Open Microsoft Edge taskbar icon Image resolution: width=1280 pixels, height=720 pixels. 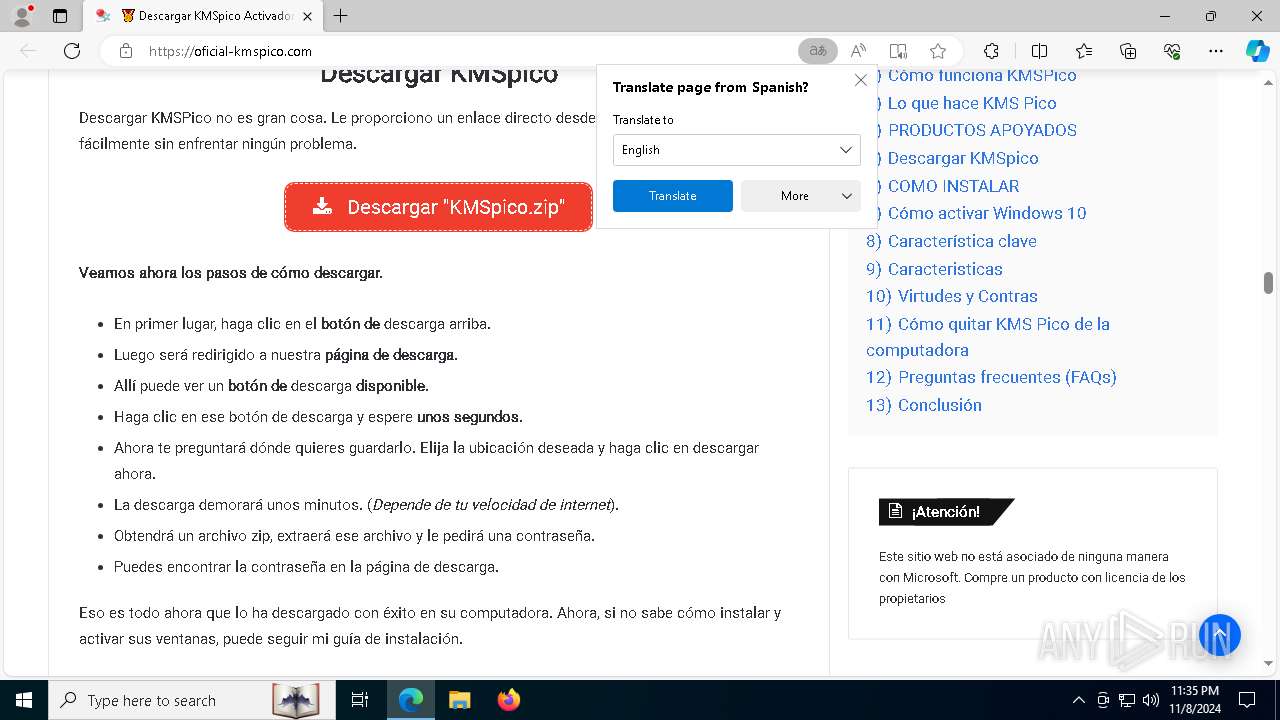click(411, 700)
